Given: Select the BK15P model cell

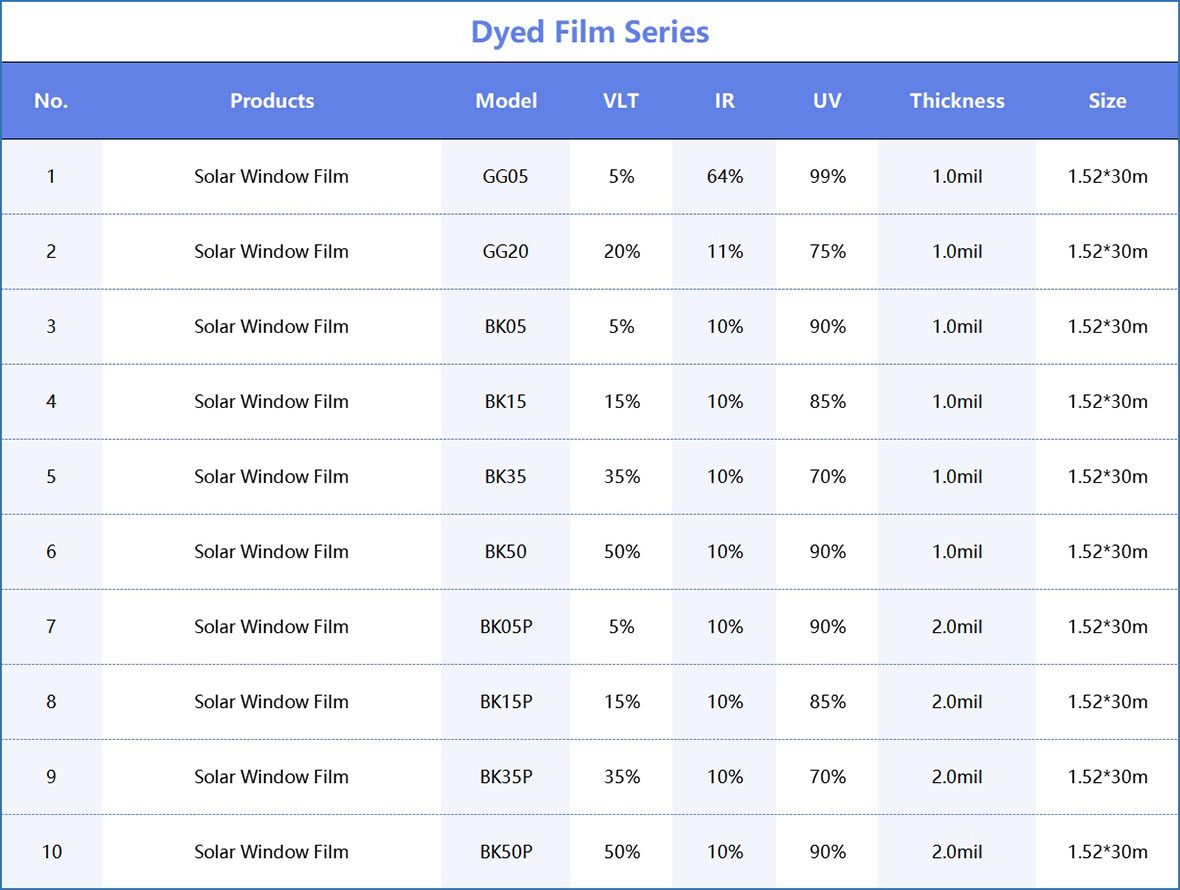Looking at the screenshot, I should click(x=506, y=702).
